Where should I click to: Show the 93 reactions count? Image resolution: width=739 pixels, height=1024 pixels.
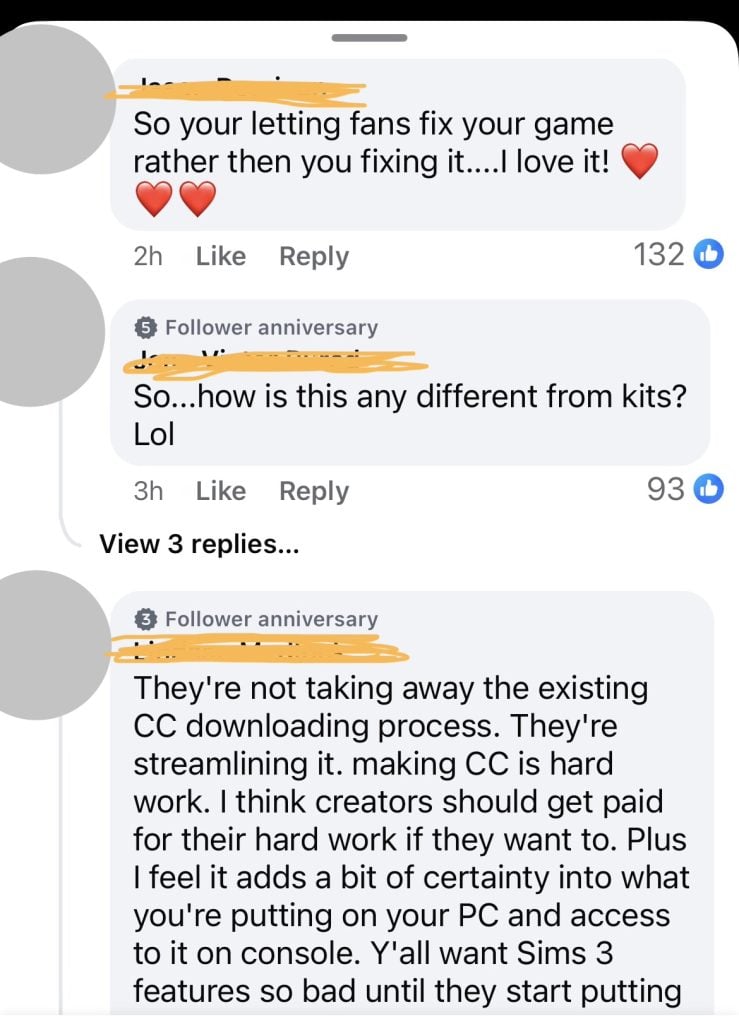click(665, 490)
